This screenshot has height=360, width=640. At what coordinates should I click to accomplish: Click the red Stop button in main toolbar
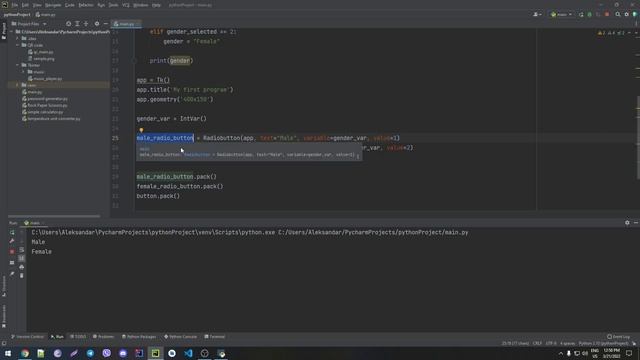point(607,14)
